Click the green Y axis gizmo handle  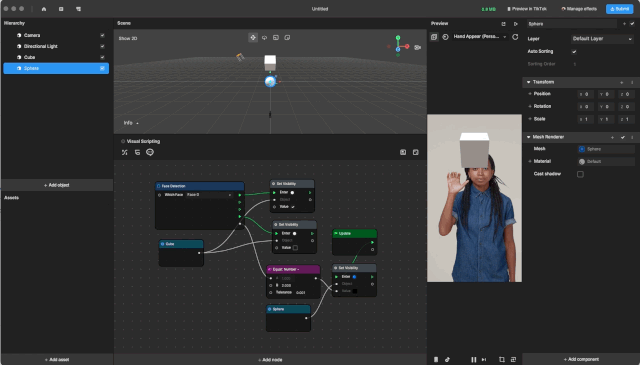(x=398, y=38)
